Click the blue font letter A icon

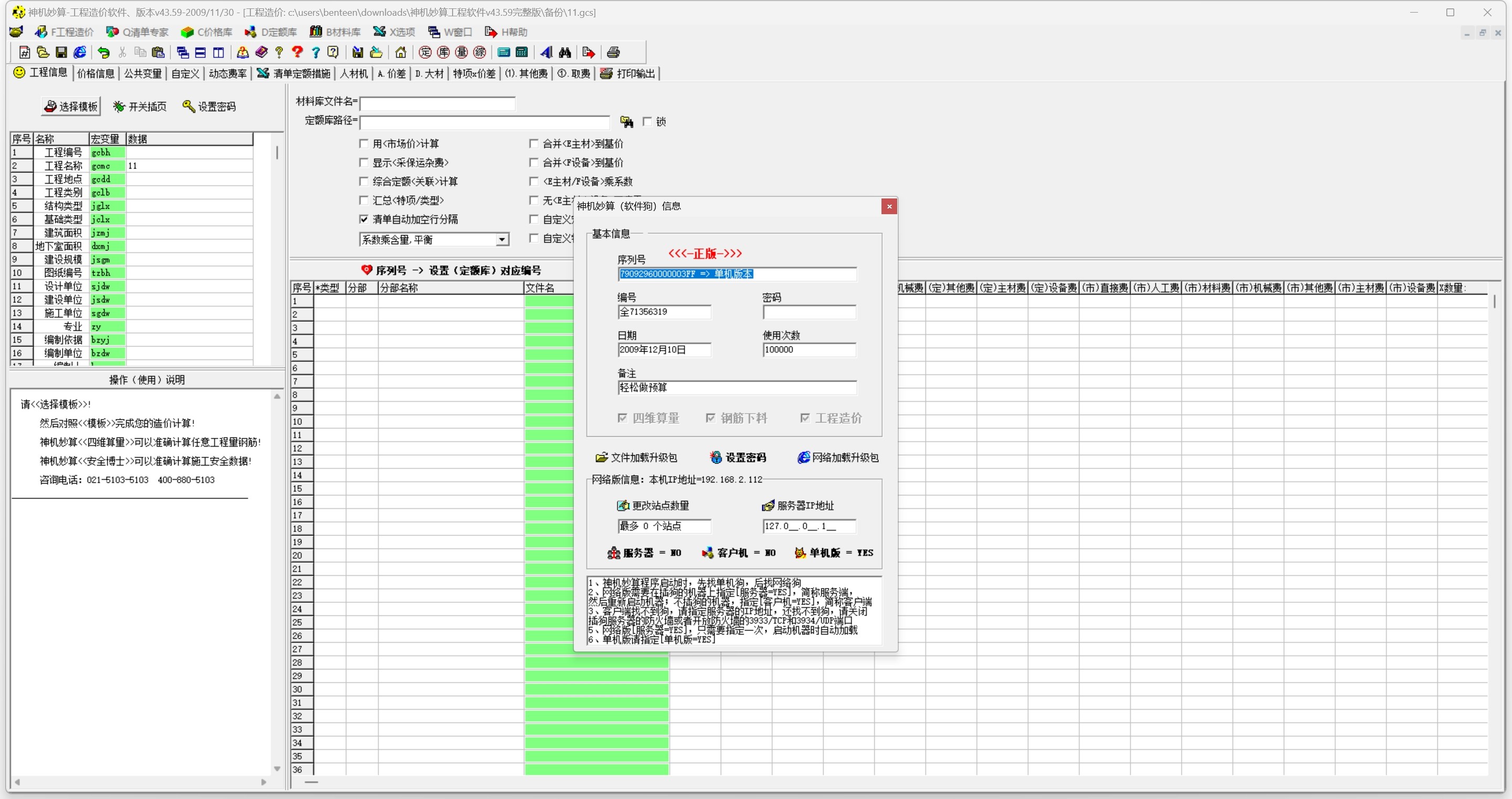pyautogui.click(x=547, y=52)
